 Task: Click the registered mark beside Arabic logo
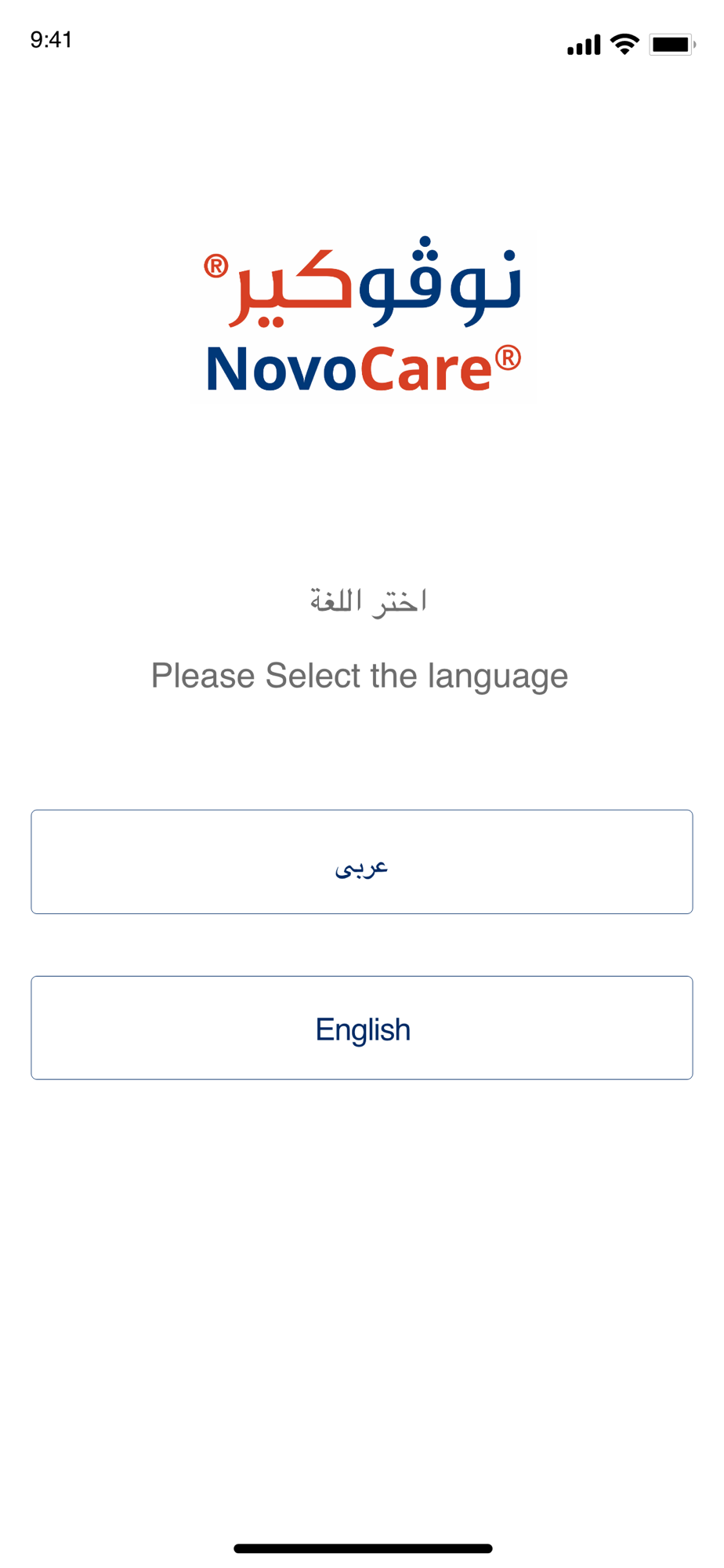(x=216, y=266)
